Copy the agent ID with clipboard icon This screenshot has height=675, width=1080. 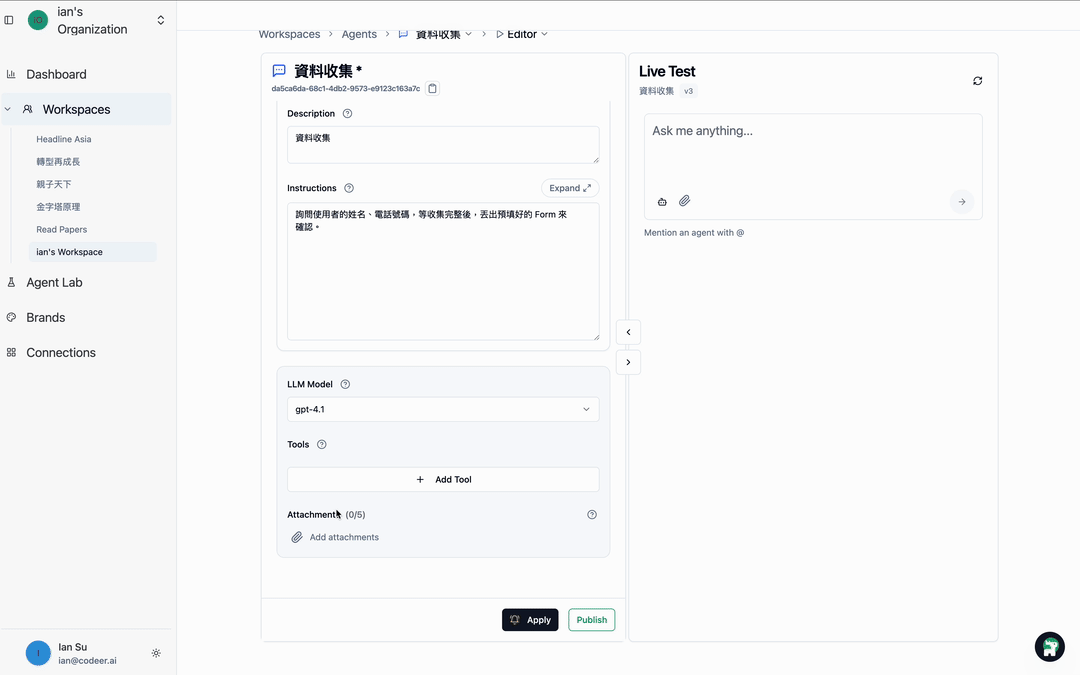click(432, 89)
